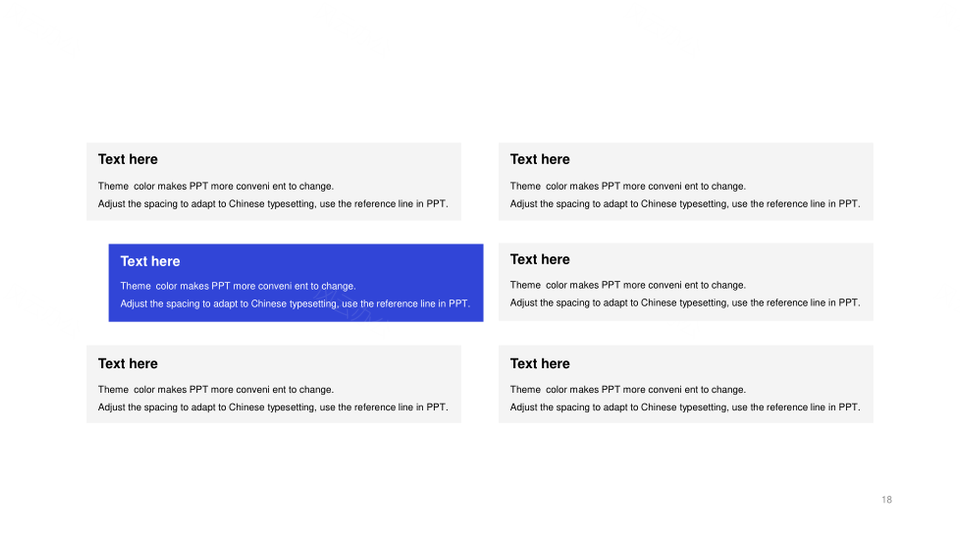Click "Theme color" line in bottom-left card
The width and height of the screenshot is (960, 548).
tap(216, 390)
